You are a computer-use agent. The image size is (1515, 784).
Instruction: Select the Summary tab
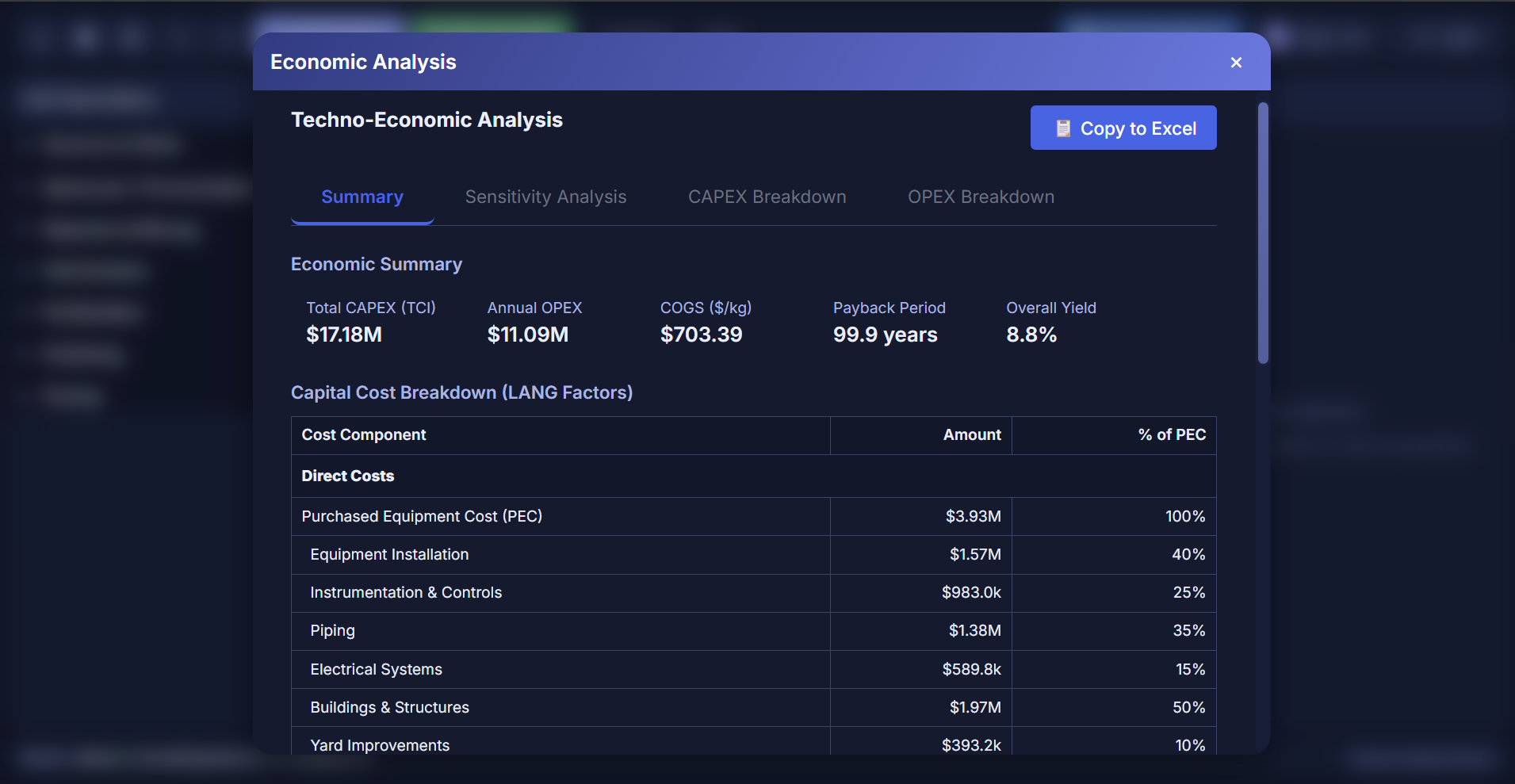pyautogui.click(x=362, y=197)
